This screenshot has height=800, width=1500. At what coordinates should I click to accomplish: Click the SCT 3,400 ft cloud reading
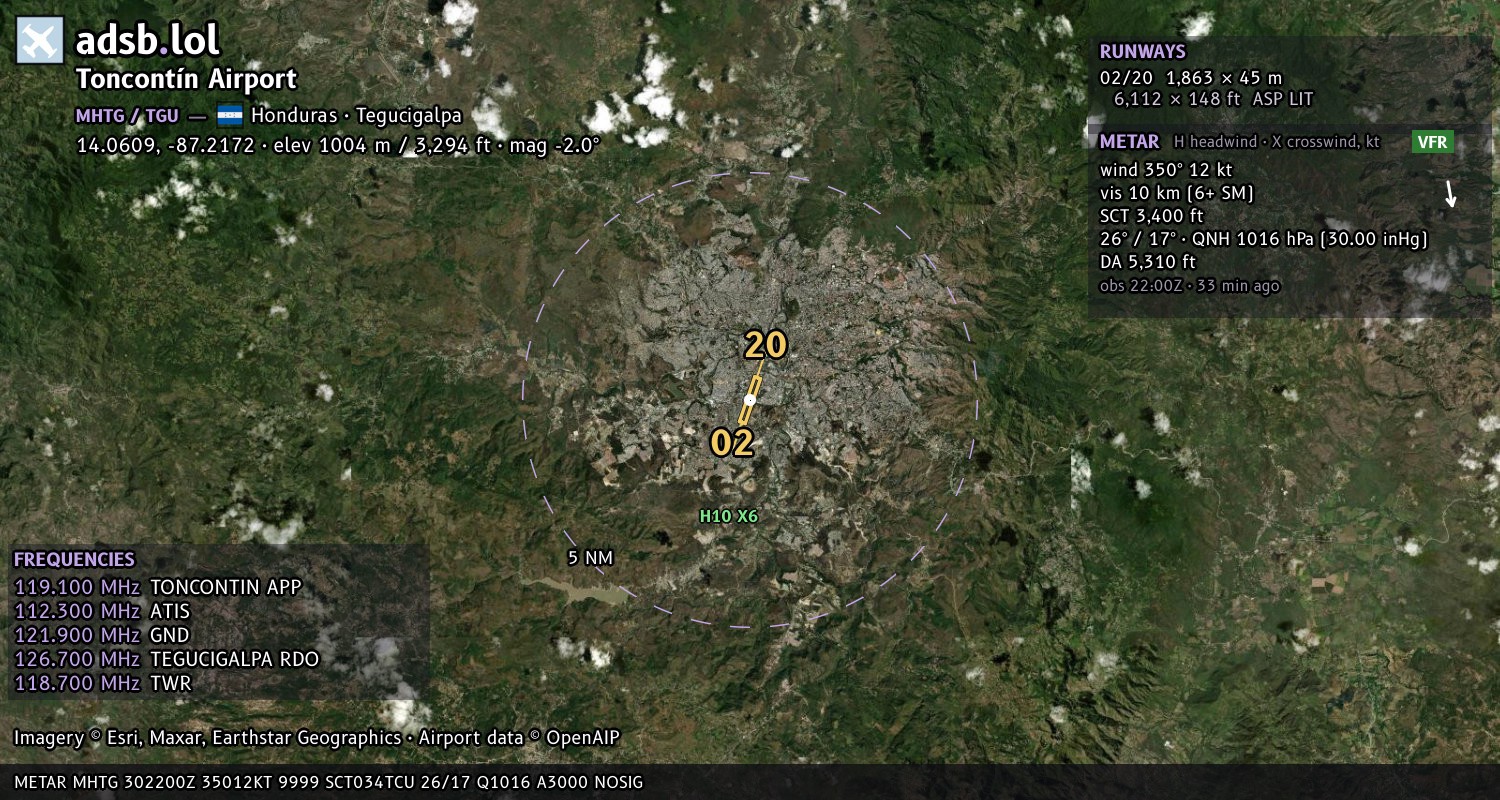tap(1152, 216)
